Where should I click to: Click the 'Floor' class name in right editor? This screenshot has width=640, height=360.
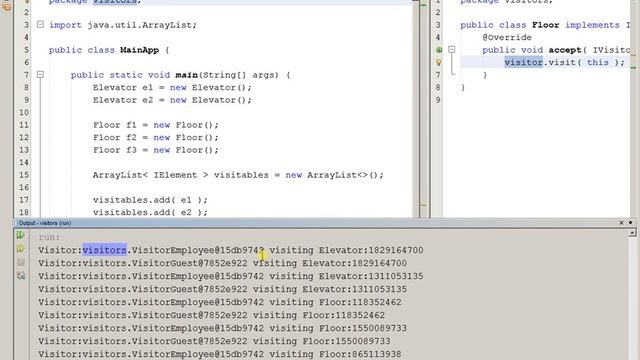(x=545, y=25)
